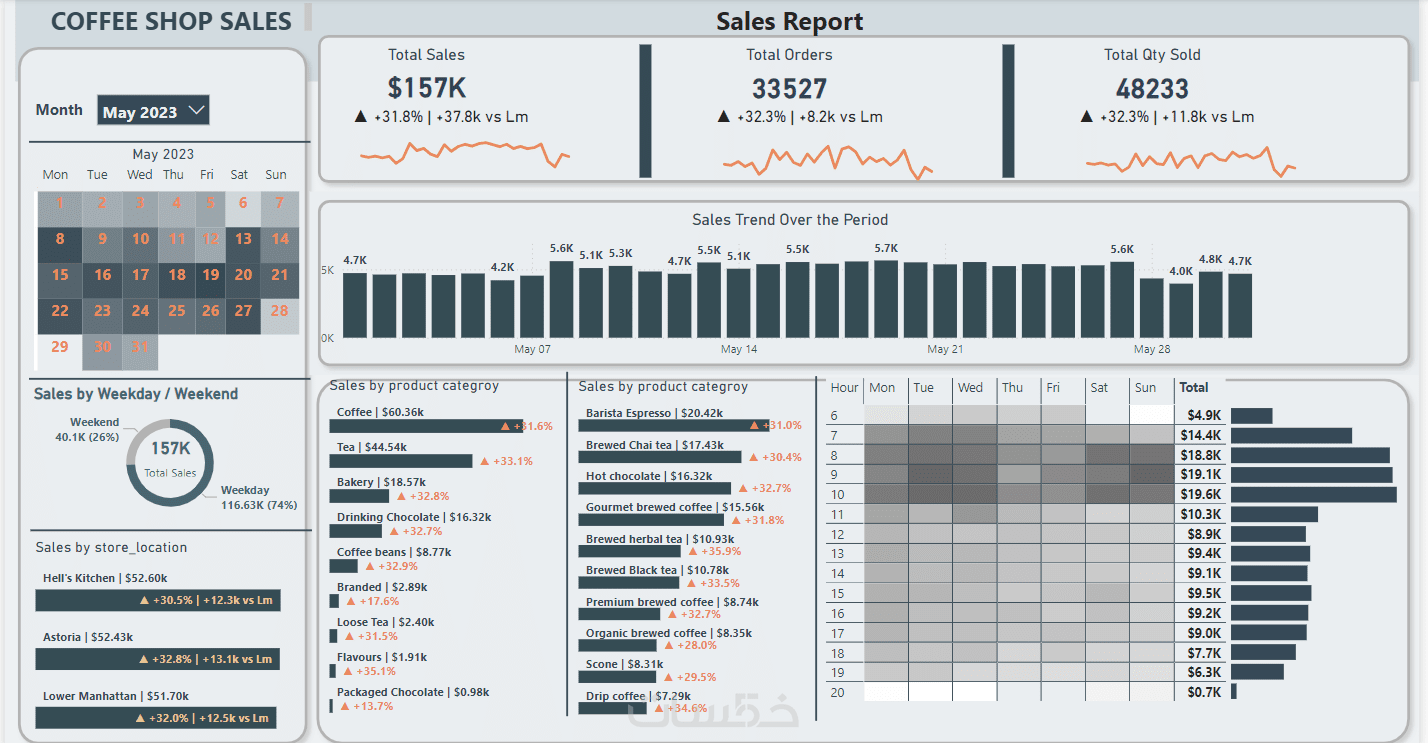Image resolution: width=1428 pixels, height=743 pixels.
Task: Select the Hell's Kitchen store bar
Action: point(158,600)
